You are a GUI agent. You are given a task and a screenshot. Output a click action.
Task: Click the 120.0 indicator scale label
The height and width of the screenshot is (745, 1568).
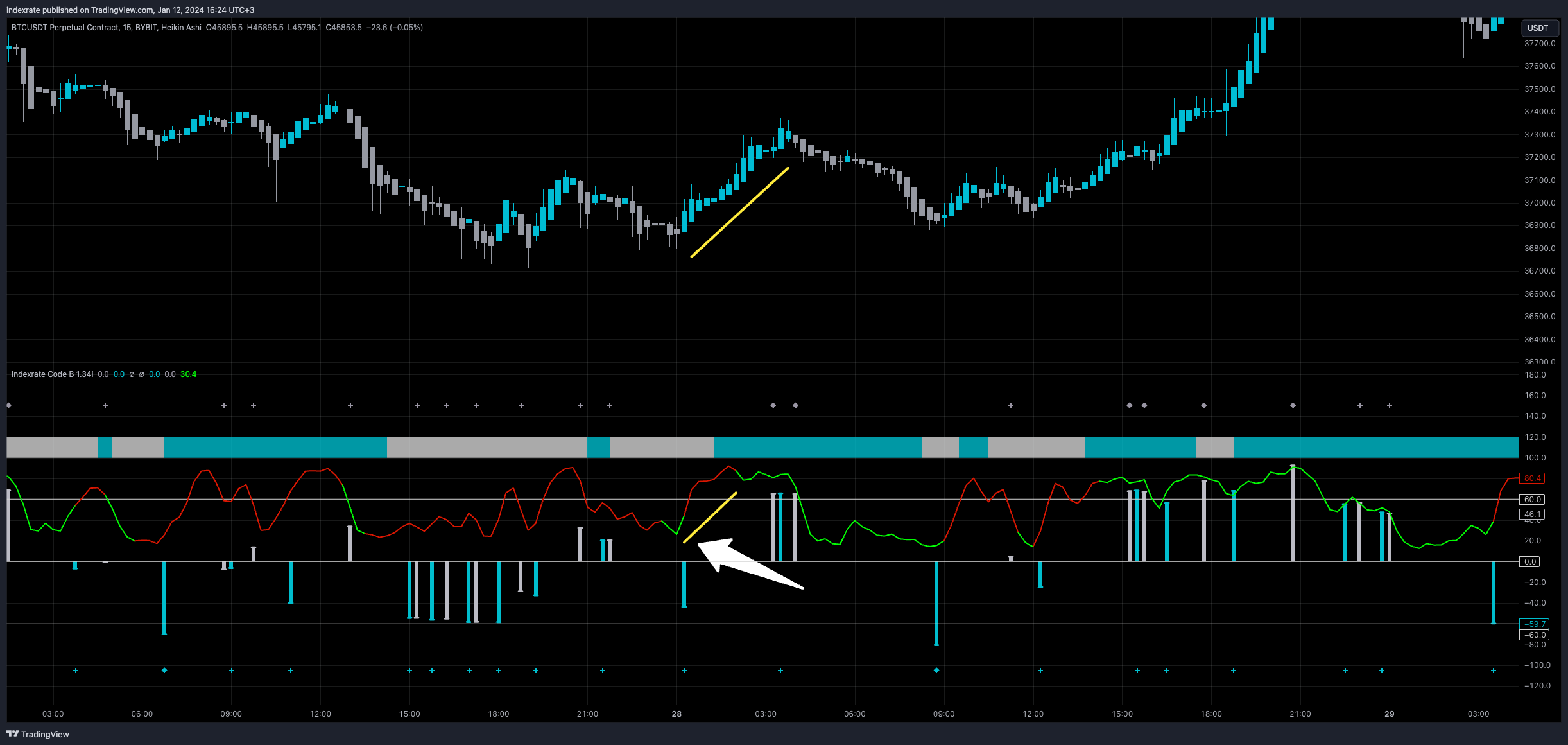coord(1535,437)
